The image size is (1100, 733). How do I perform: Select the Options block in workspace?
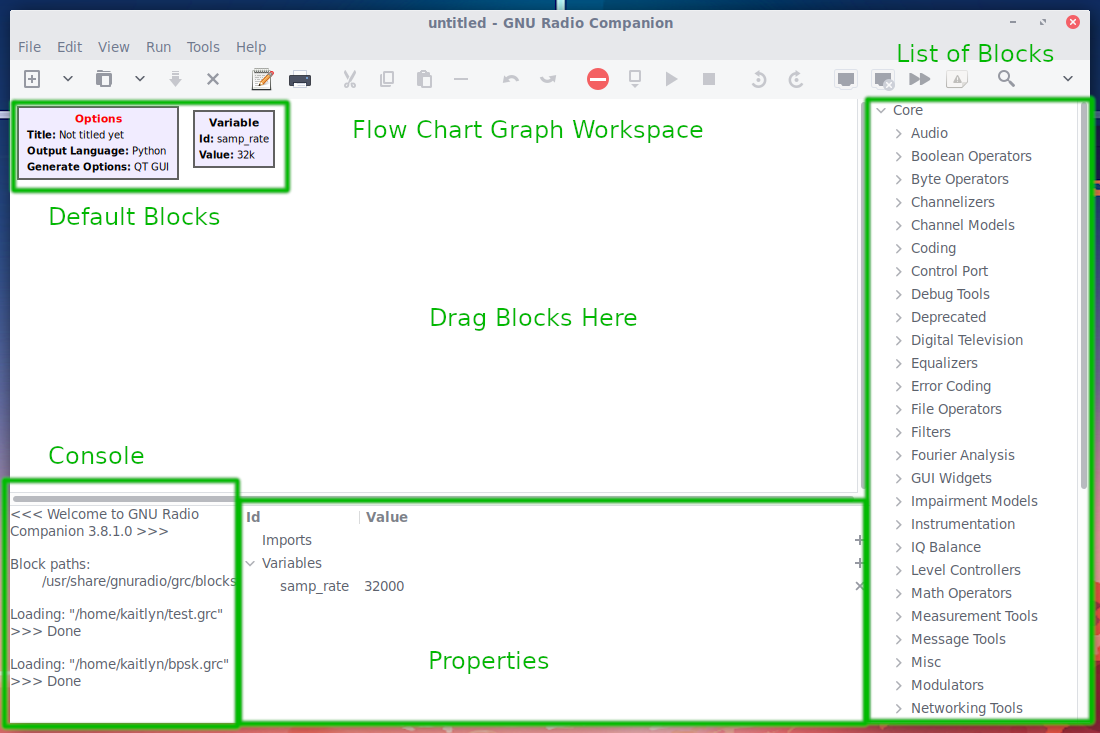(98, 143)
